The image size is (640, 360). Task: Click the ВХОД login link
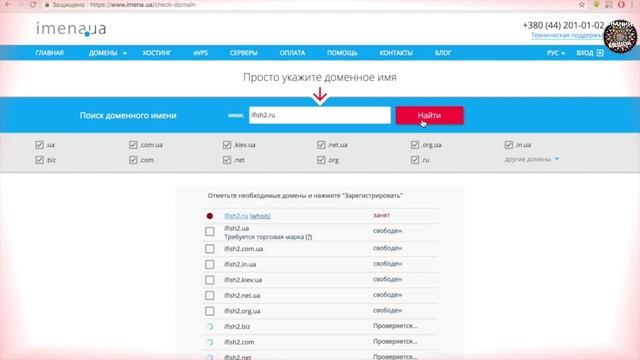585,53
